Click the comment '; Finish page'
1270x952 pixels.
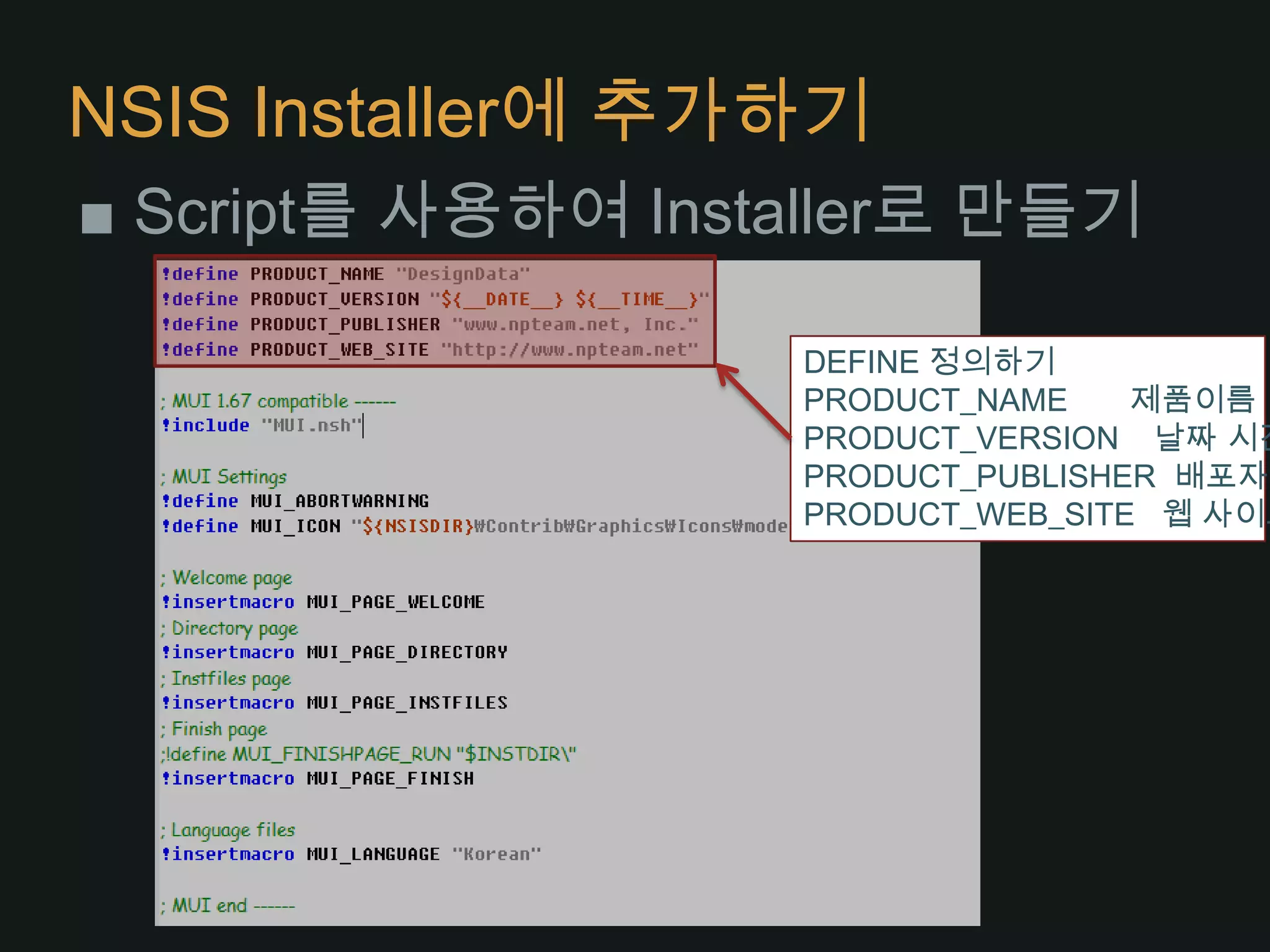[x=214, y=729]
